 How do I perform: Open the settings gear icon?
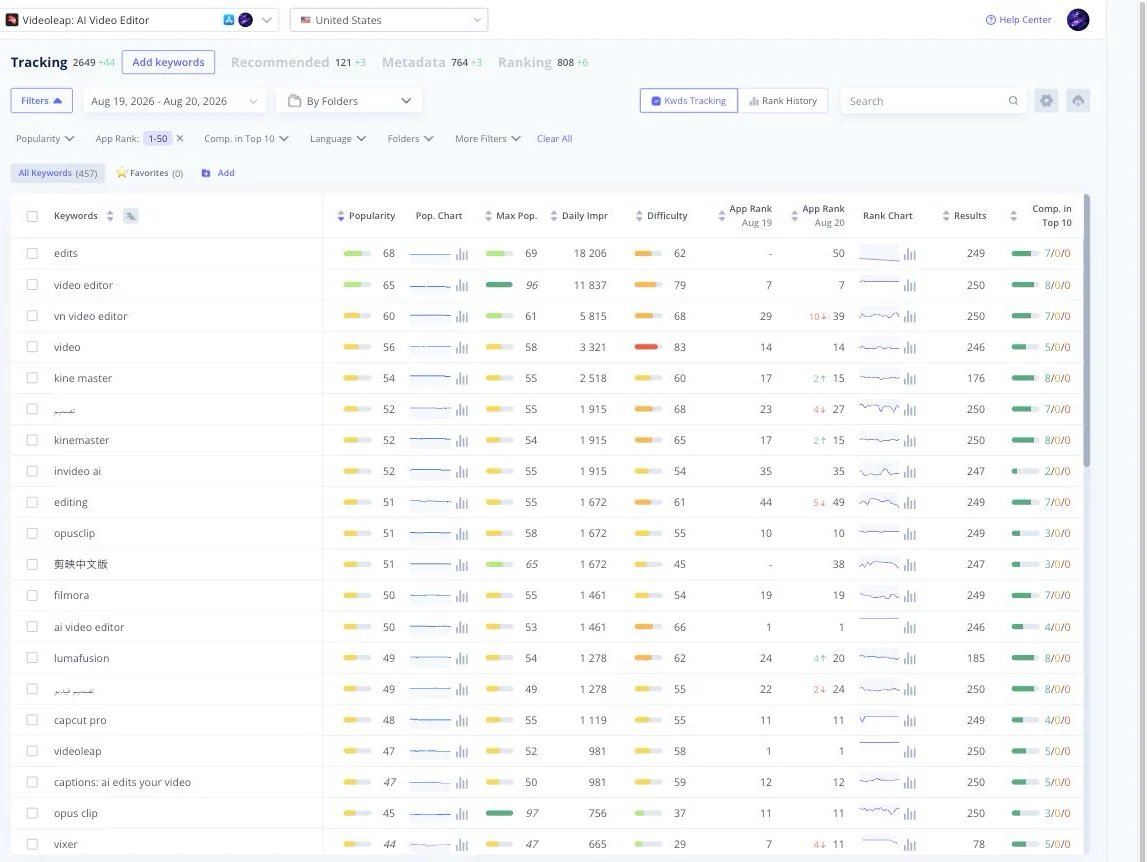[x=1046, y=101]
